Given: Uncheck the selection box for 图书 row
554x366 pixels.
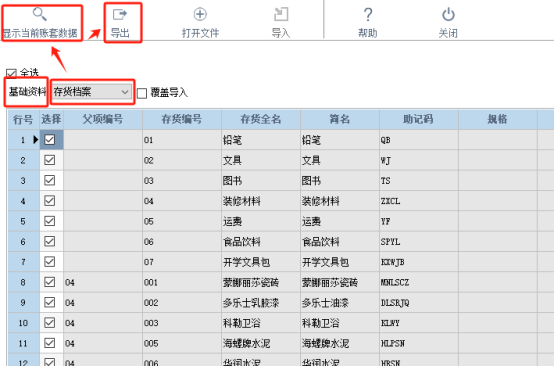Looking at the screenshot, I should [x=49, y=180].
